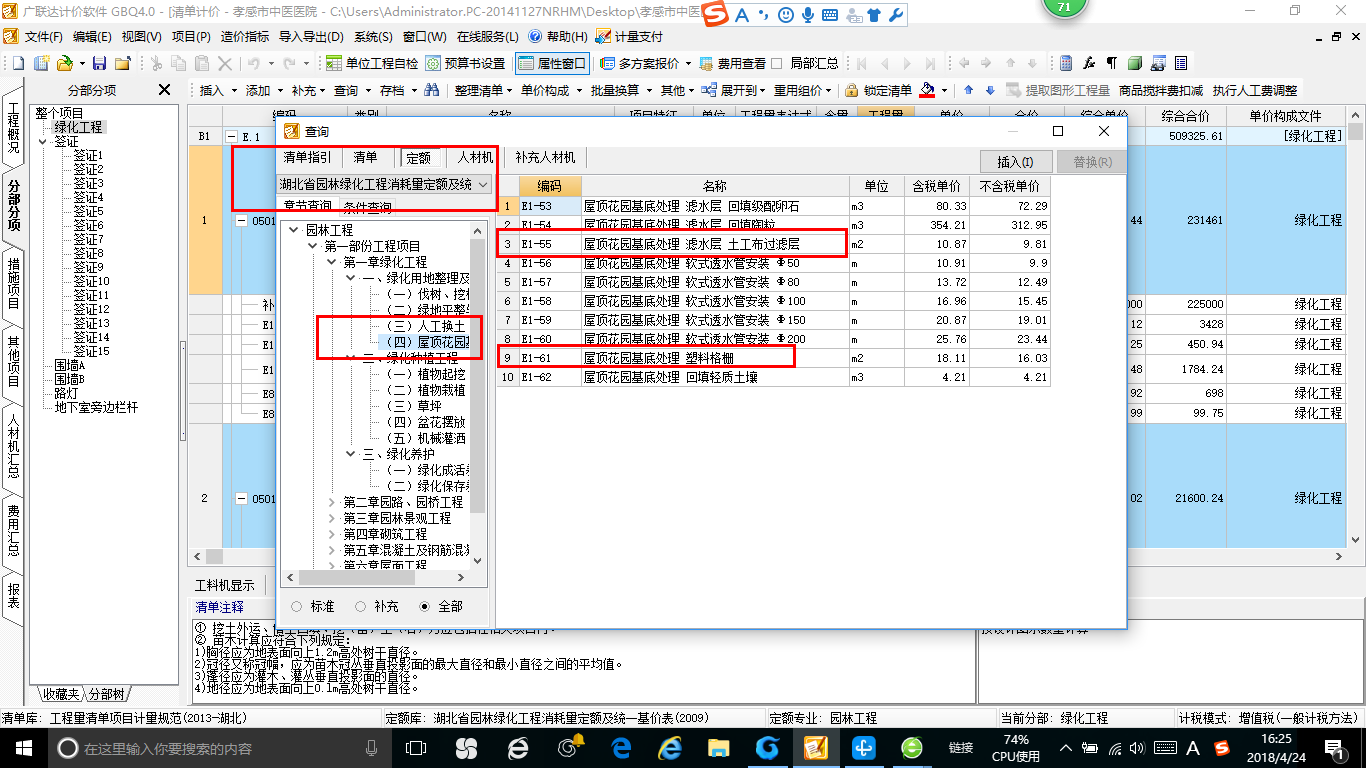This screenshot has width=1366, height=768.
Task: Open 费用查看 fee view tool
Action: click(x=733, y=63)
